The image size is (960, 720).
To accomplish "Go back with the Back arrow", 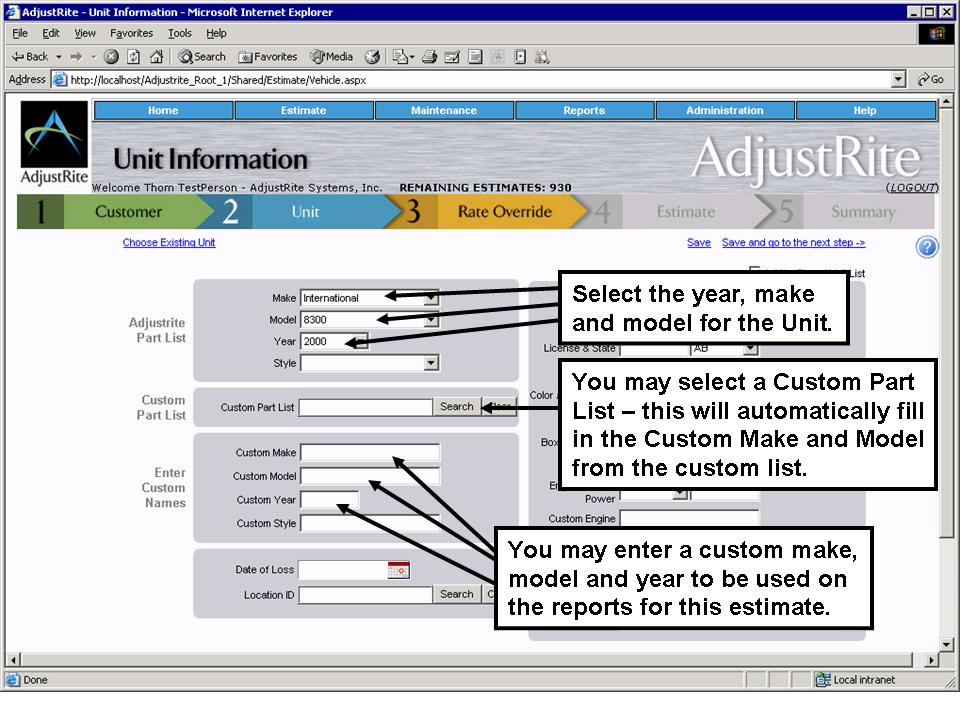I will [29, 57].
